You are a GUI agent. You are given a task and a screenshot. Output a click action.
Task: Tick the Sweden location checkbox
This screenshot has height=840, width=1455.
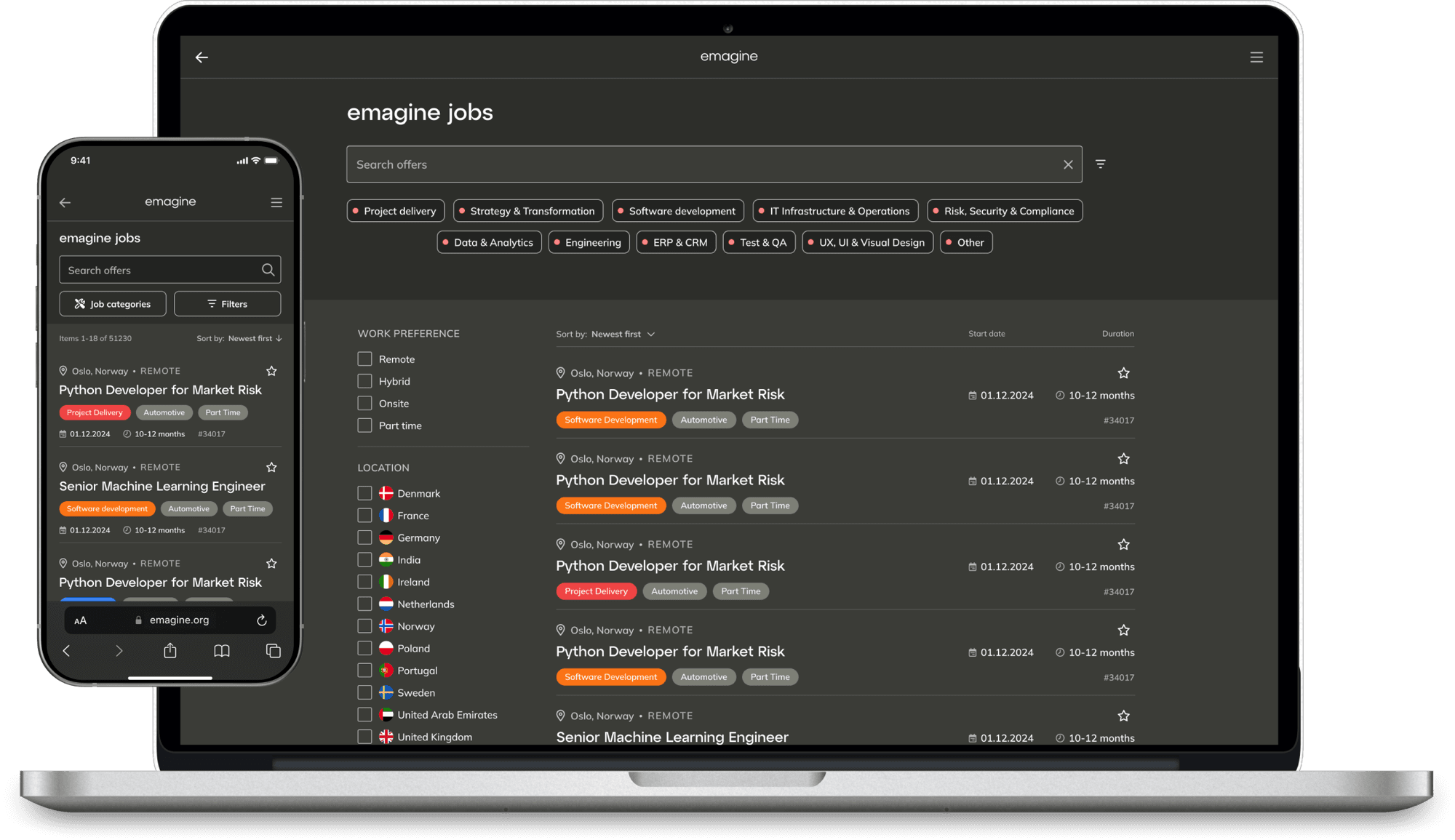pyautogui.click(x=364, y=693)
